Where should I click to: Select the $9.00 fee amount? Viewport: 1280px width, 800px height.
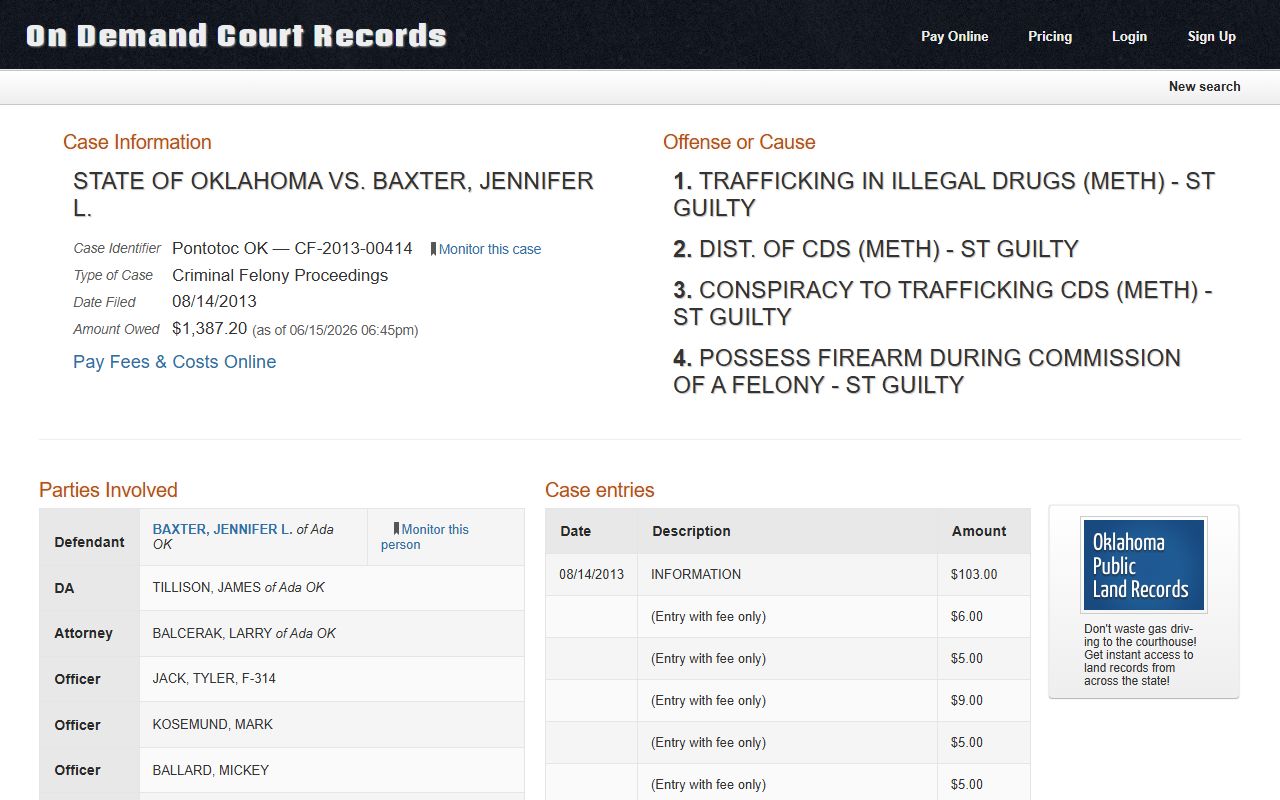(967, 700)
